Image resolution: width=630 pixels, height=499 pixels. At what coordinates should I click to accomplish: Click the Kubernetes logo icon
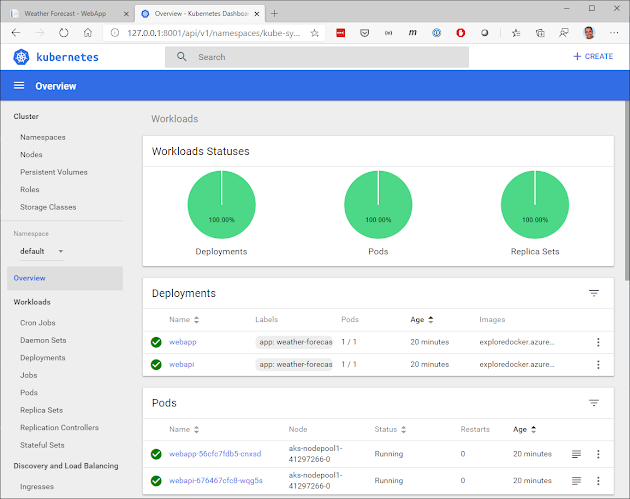pyautogui.click(x=19, y=57)
